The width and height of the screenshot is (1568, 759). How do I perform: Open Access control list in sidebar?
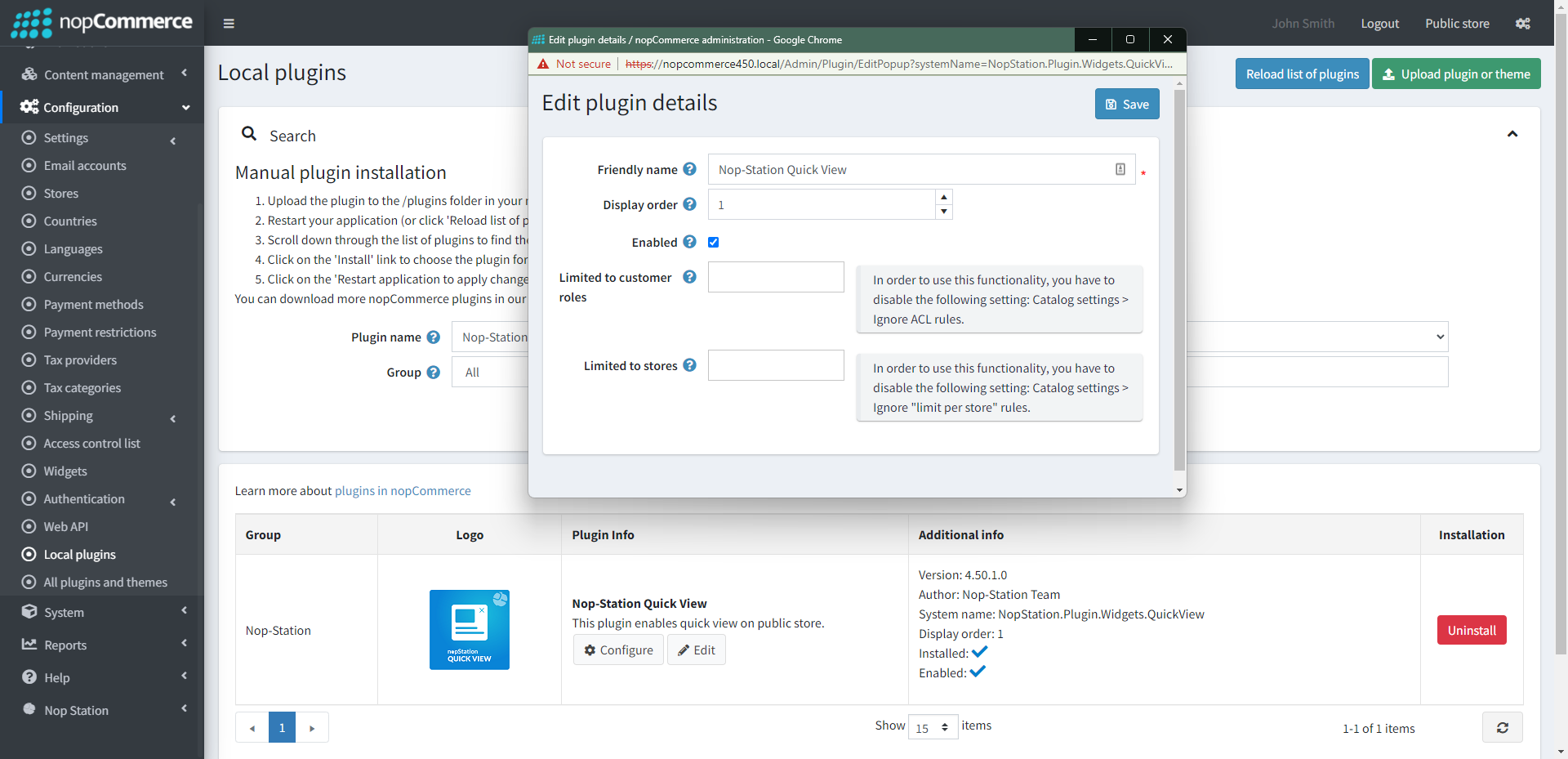[91, 444]
